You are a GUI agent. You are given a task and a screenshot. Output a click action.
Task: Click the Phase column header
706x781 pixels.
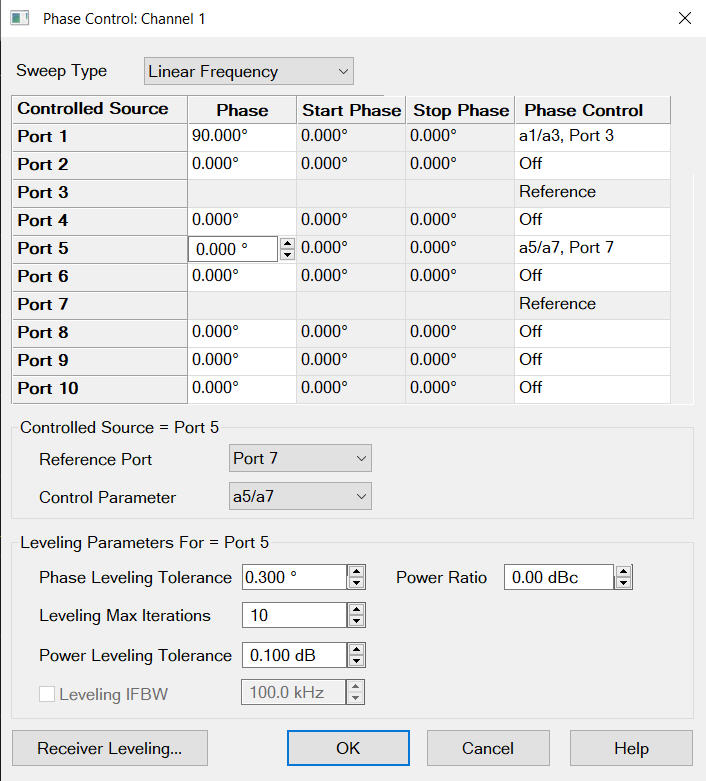coord(242,110)
